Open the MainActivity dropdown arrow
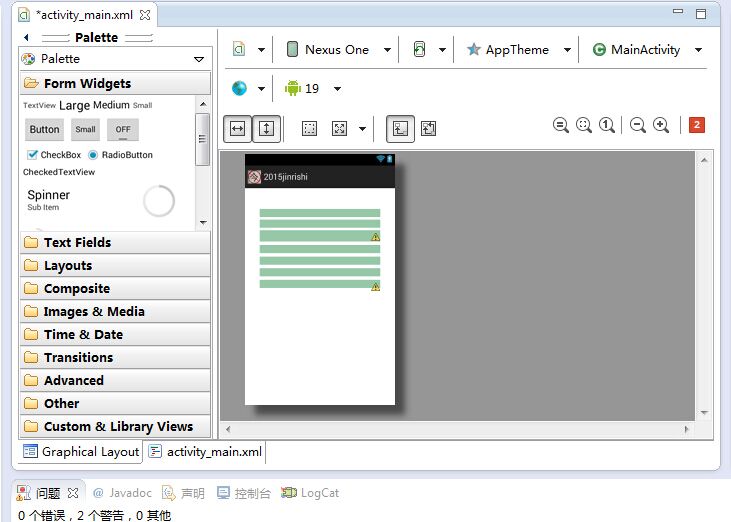This screenshot has height=522, width=731. (698, 49)
